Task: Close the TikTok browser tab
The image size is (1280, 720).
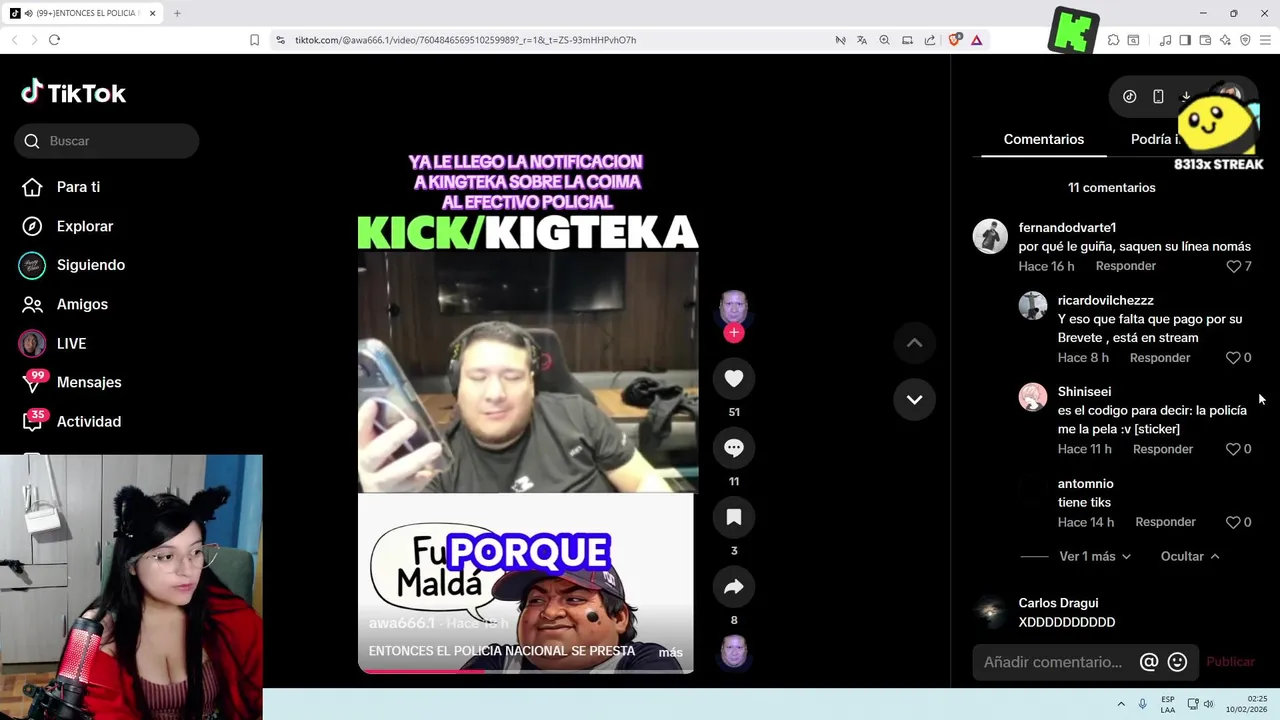Action: point(153,13)
